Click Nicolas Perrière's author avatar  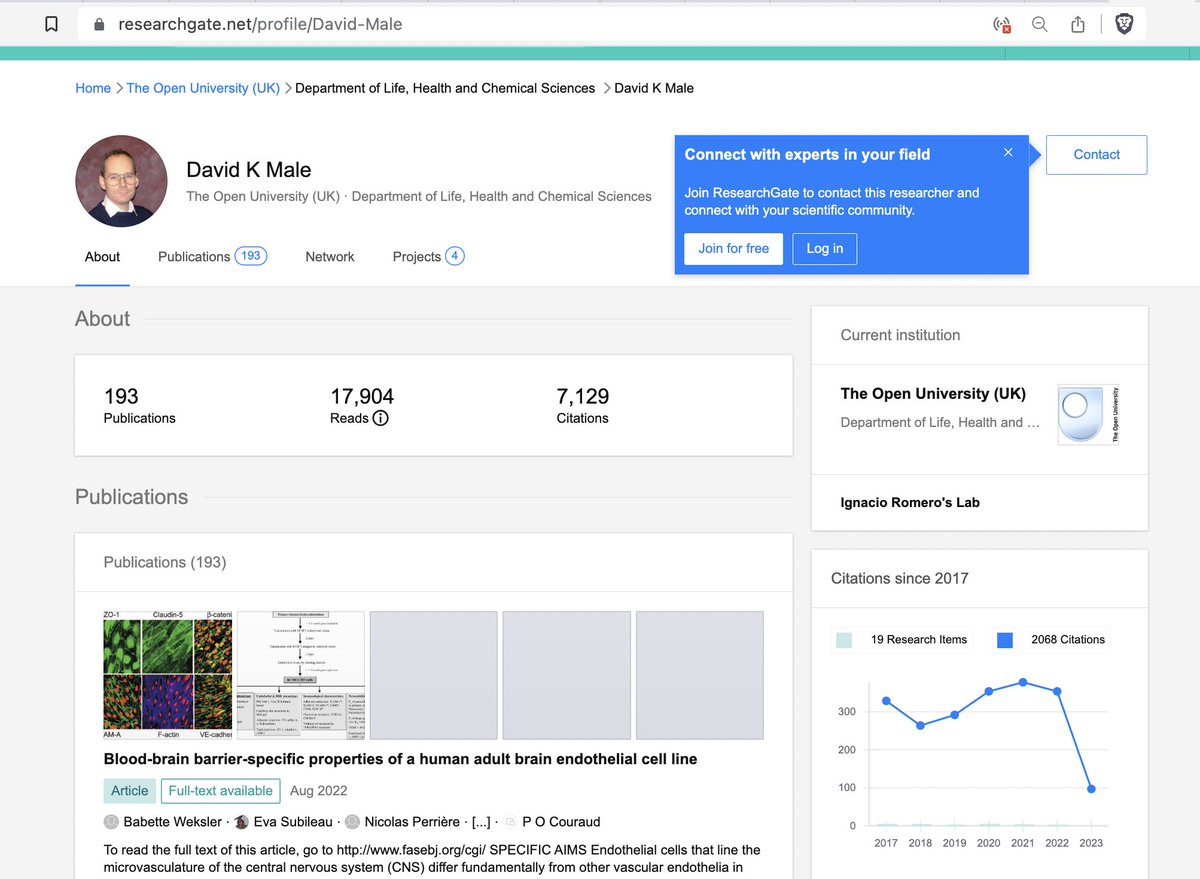click(x=352, y=822)
